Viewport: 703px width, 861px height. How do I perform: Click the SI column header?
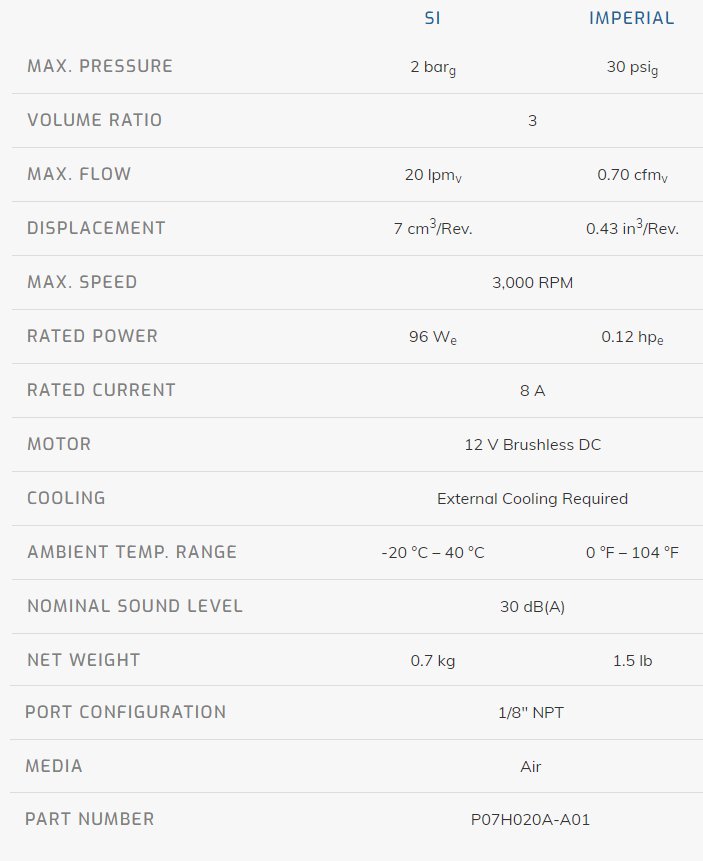click(433, 18)
